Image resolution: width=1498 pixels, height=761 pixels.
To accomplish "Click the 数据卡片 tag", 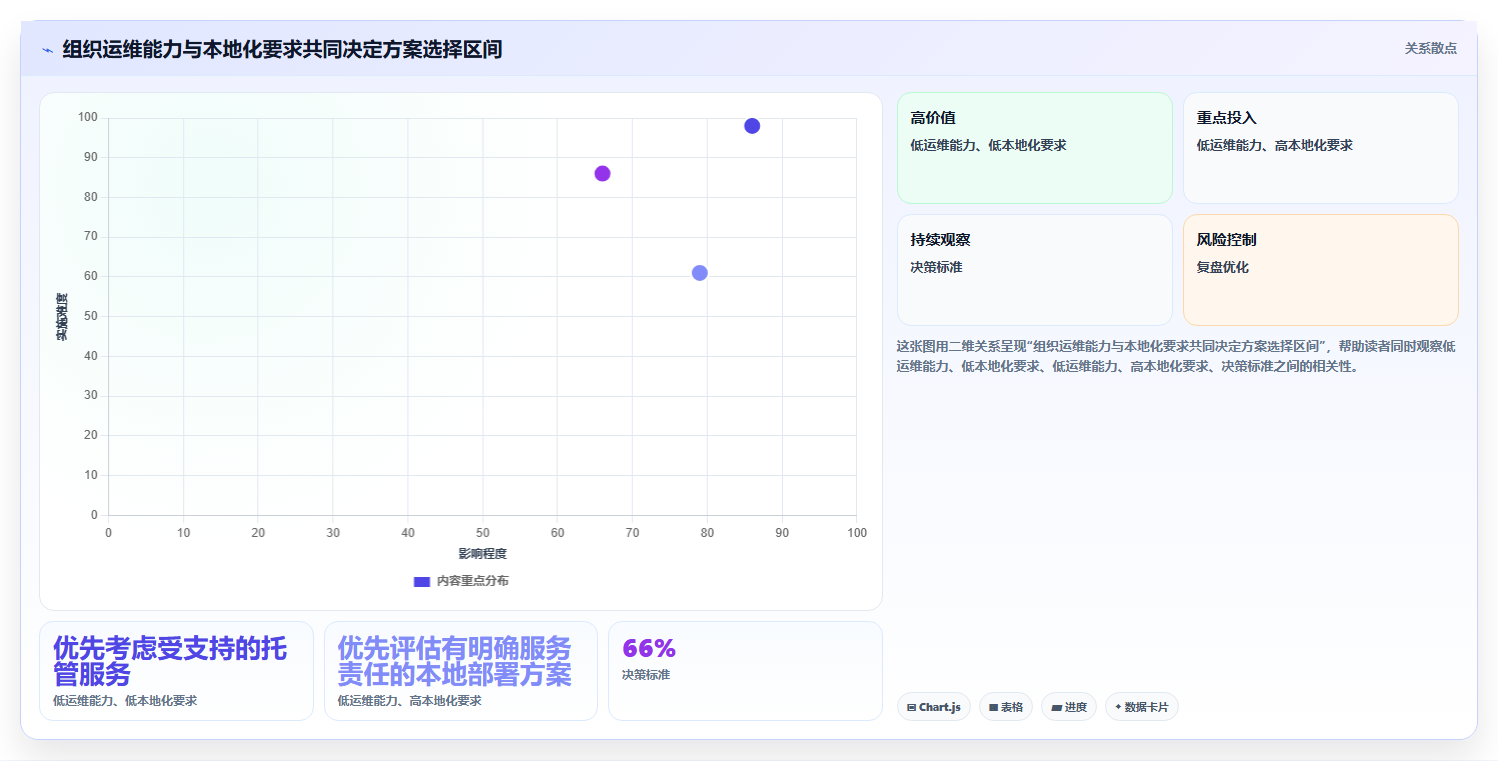I will [1141, 707].
